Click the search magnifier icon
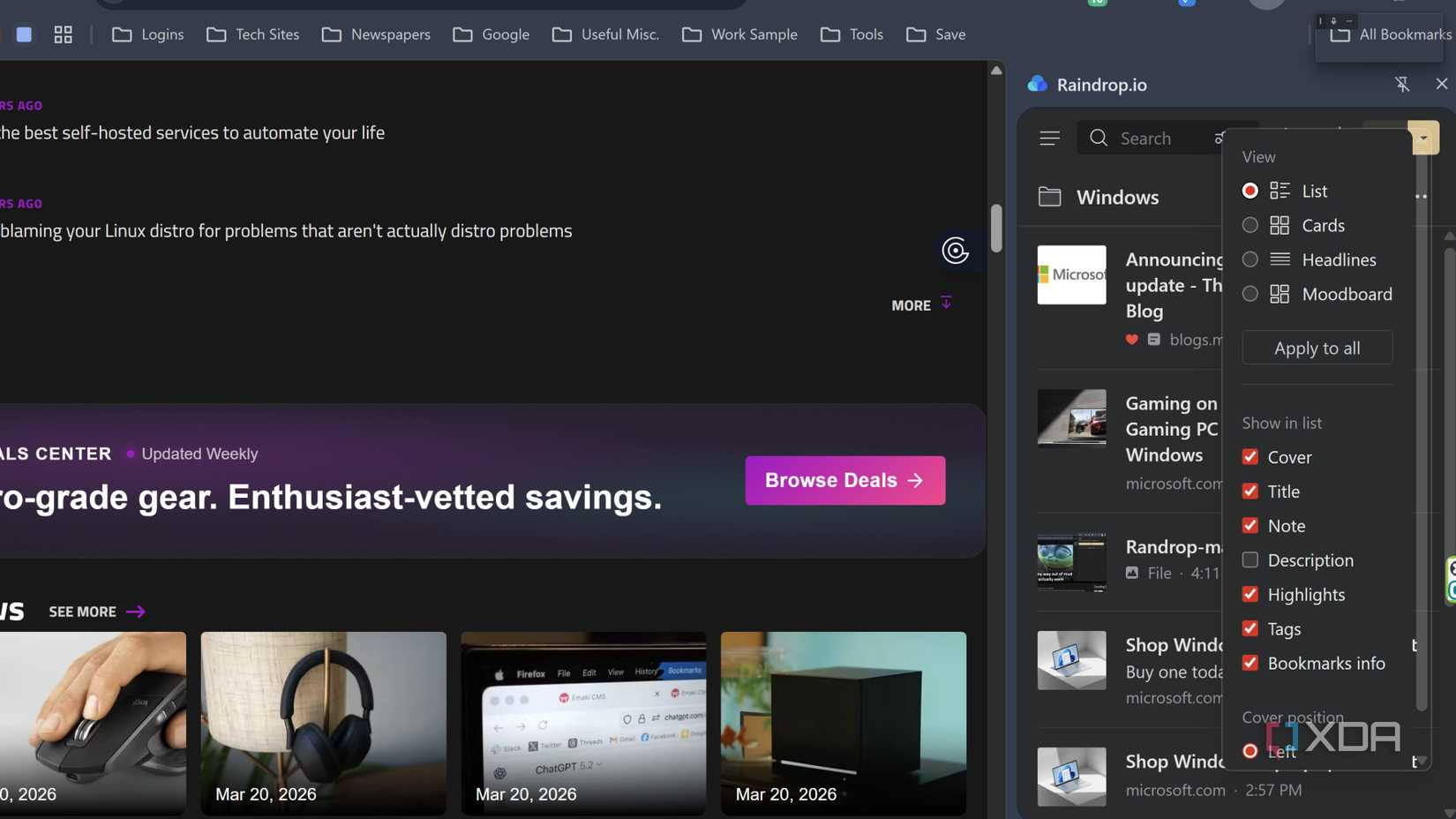The height and width of the screenshot is (819, 1456). 1098,138
